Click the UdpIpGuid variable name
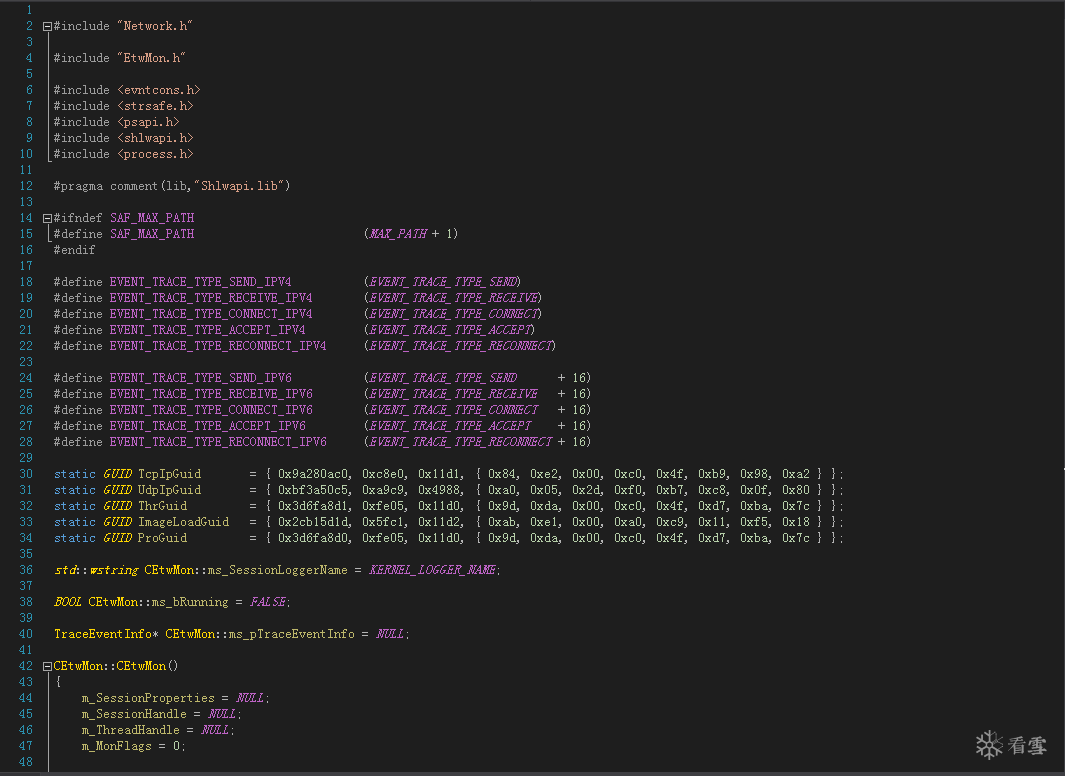 pos(170,490)
